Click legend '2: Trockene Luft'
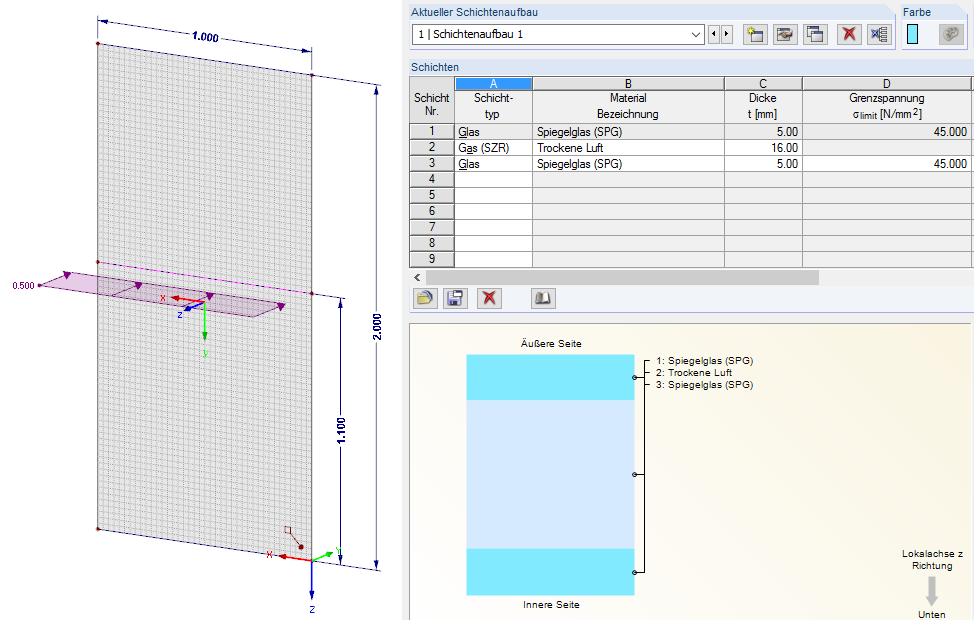This screenshot has width=974, height=620. point(694,373)
